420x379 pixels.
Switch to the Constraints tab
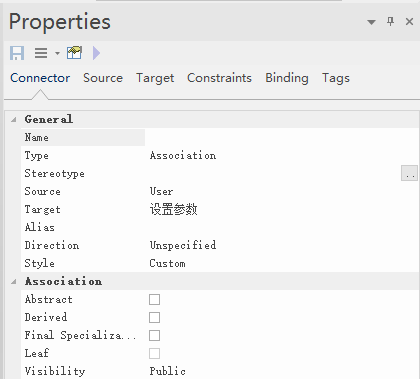(219, 78)
